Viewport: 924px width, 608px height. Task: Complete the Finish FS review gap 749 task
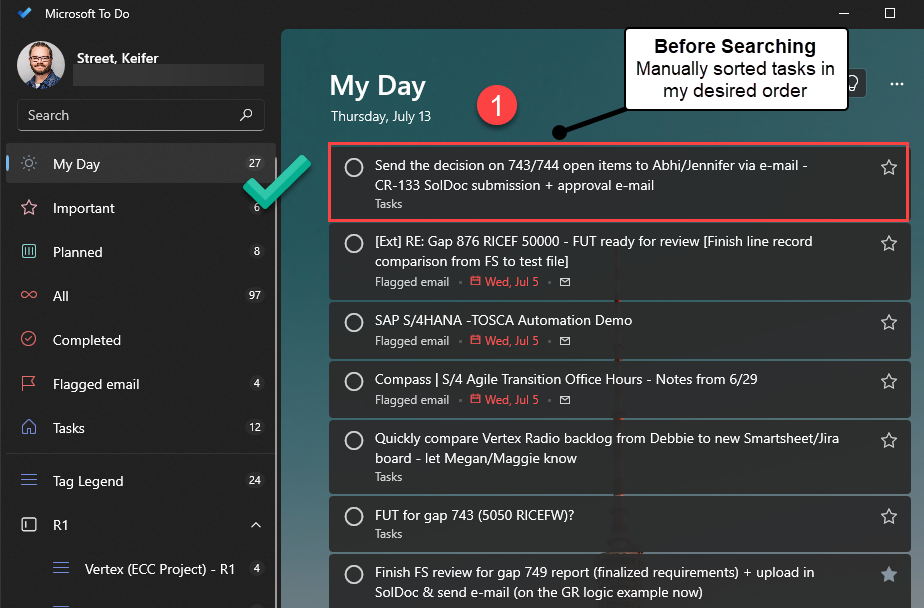tap(354, 574)
